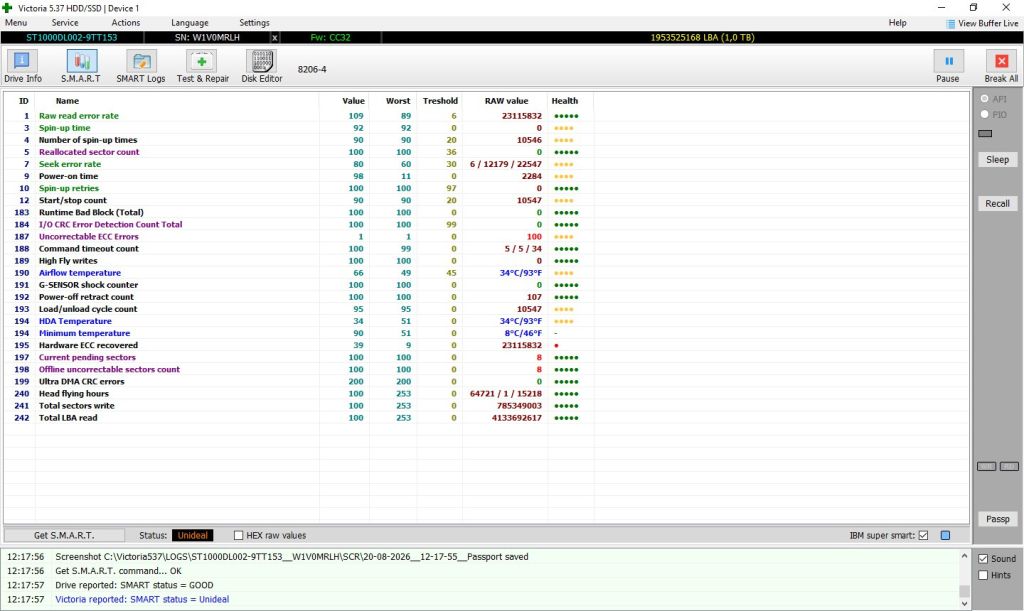This screenshot has height=611, width=1024.
Task: Click the log panel scroll-up arrow
Action: click(x=964, y=556)
